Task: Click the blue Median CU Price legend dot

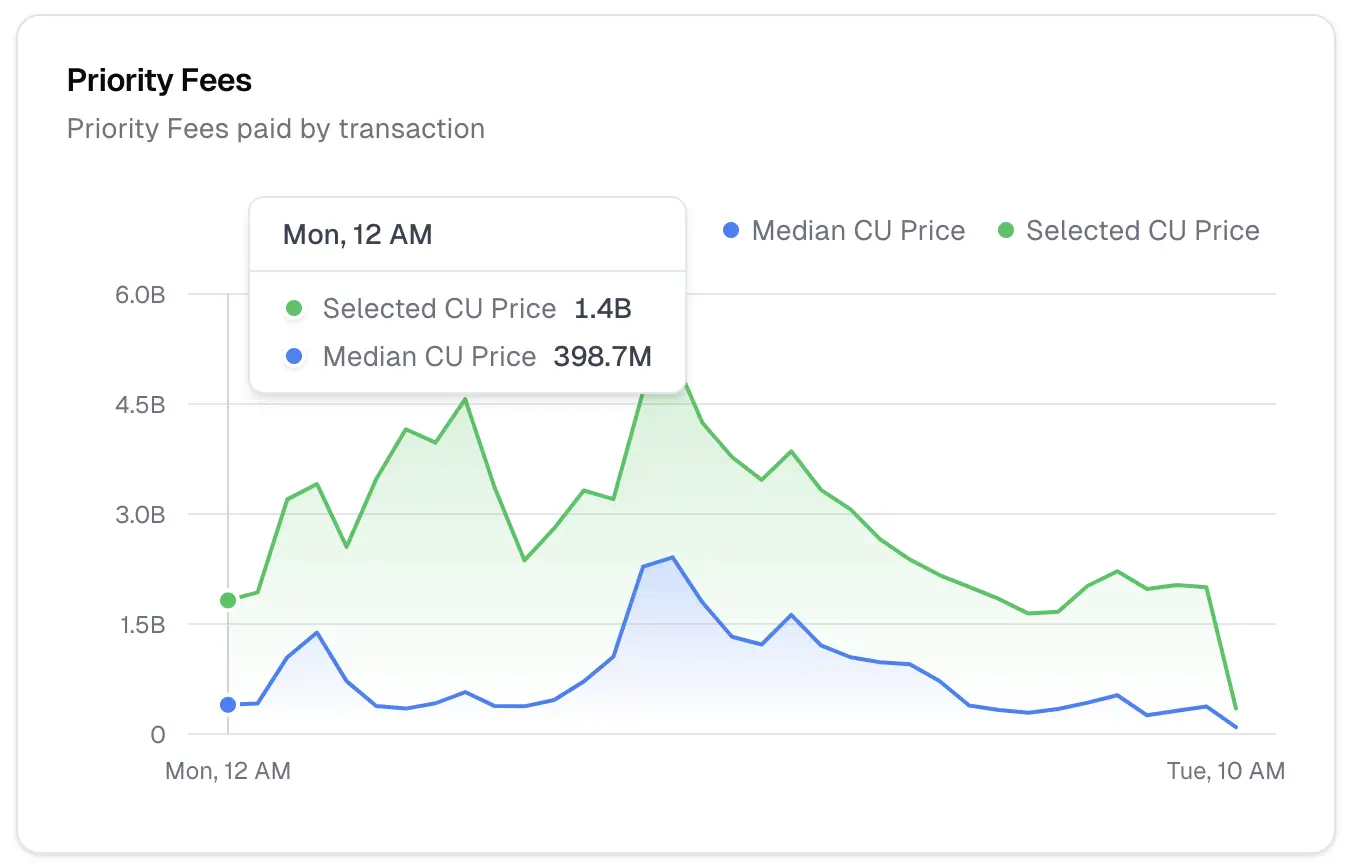Action: (x=730, y=231)
